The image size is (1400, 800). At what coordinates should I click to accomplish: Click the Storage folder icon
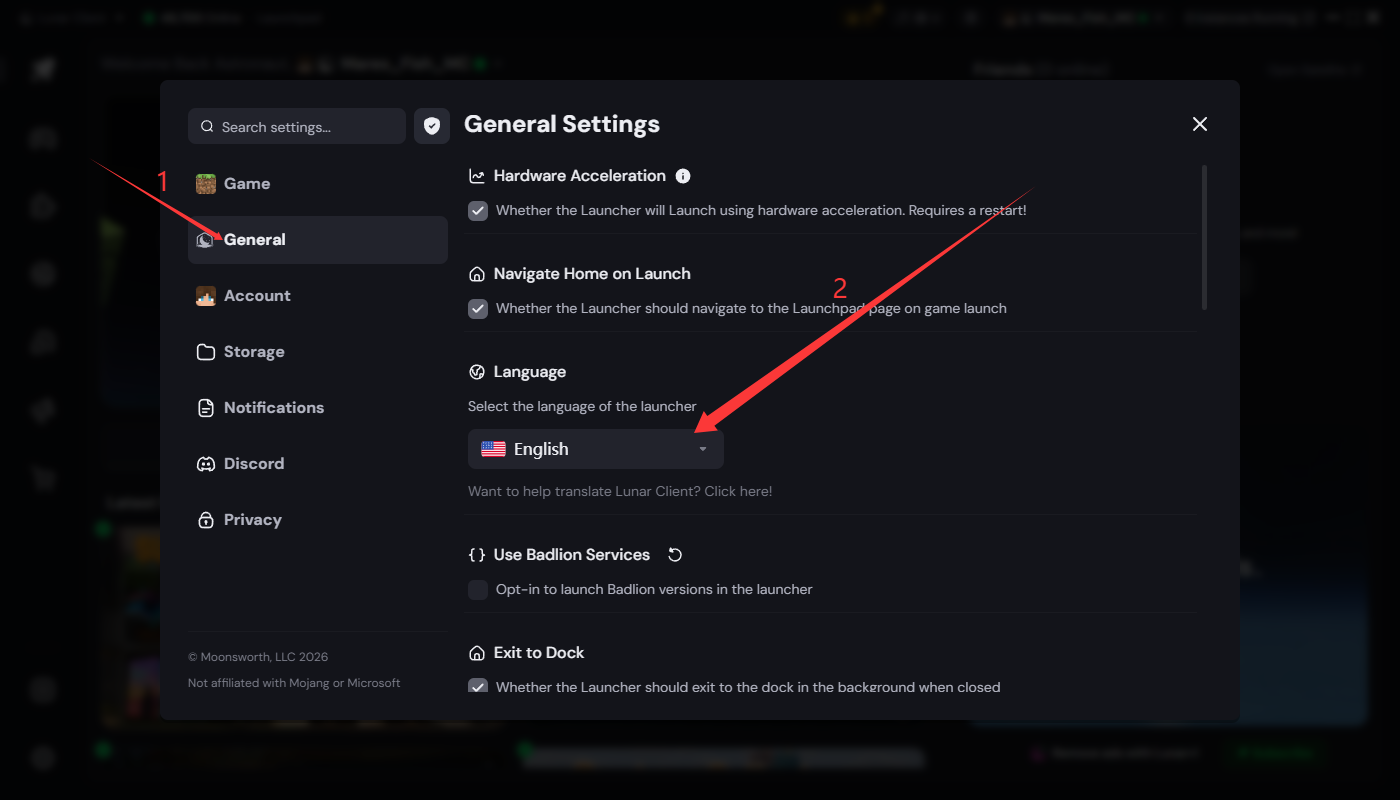tap(206, 352)
